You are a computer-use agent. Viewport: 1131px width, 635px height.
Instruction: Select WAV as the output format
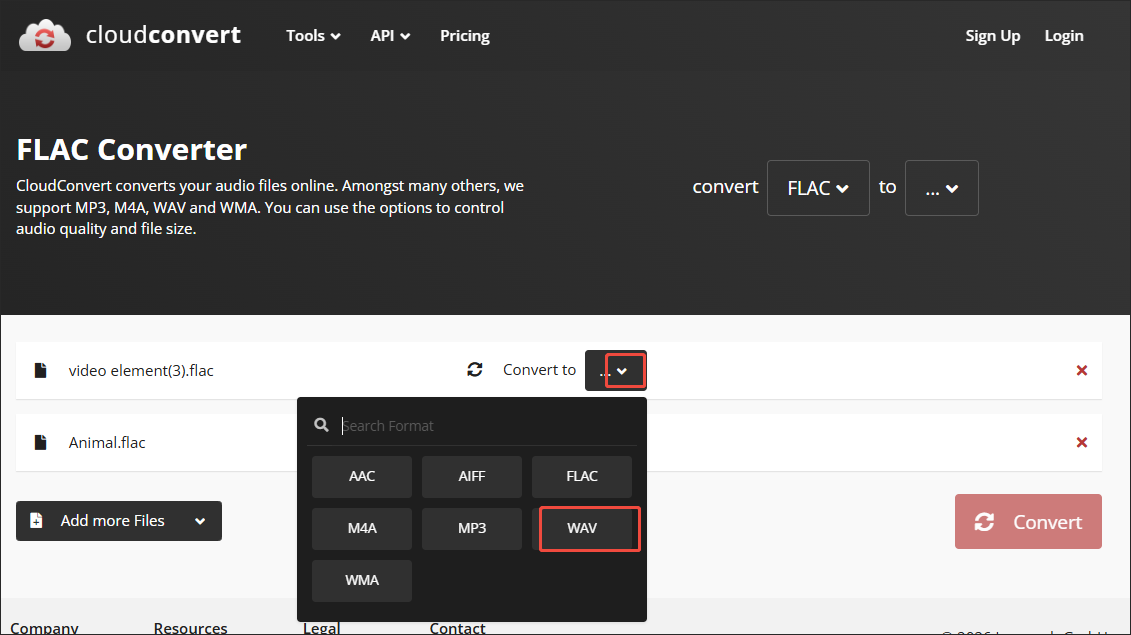point(589,528)
